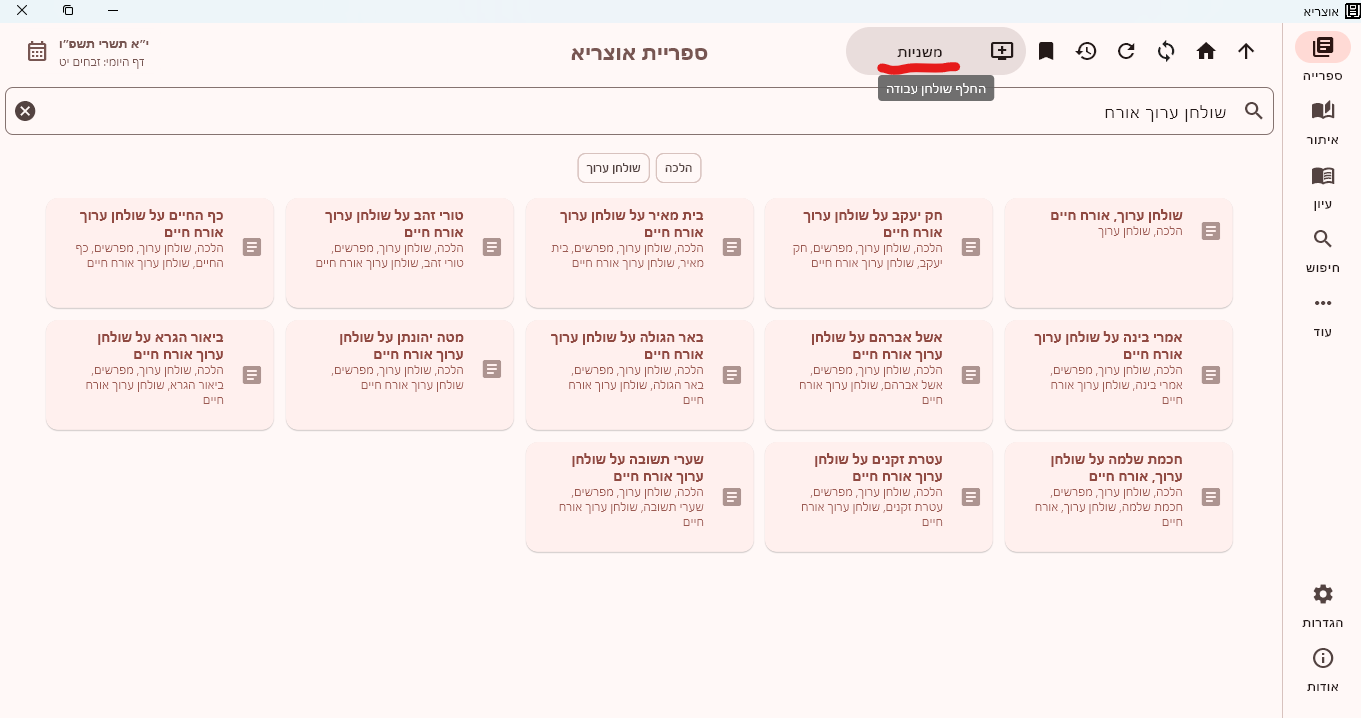The image size is (1361, 718).
Task: Click the home icon in the top toolbar
Action: pos(1206,51)
